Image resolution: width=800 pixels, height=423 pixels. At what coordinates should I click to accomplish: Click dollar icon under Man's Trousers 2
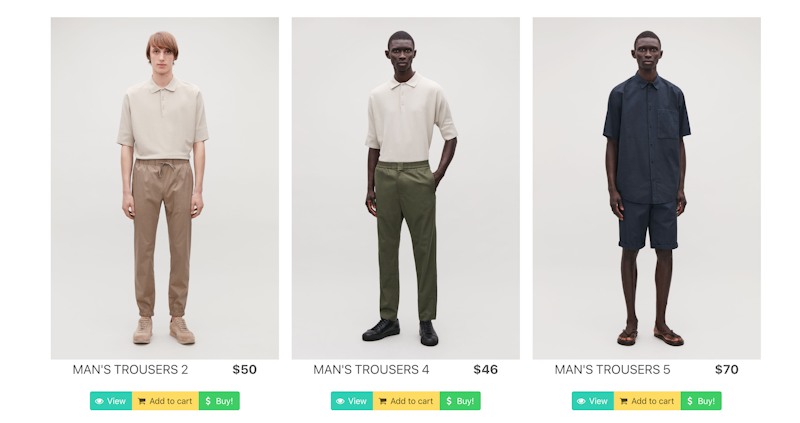[x=208, y=401]
